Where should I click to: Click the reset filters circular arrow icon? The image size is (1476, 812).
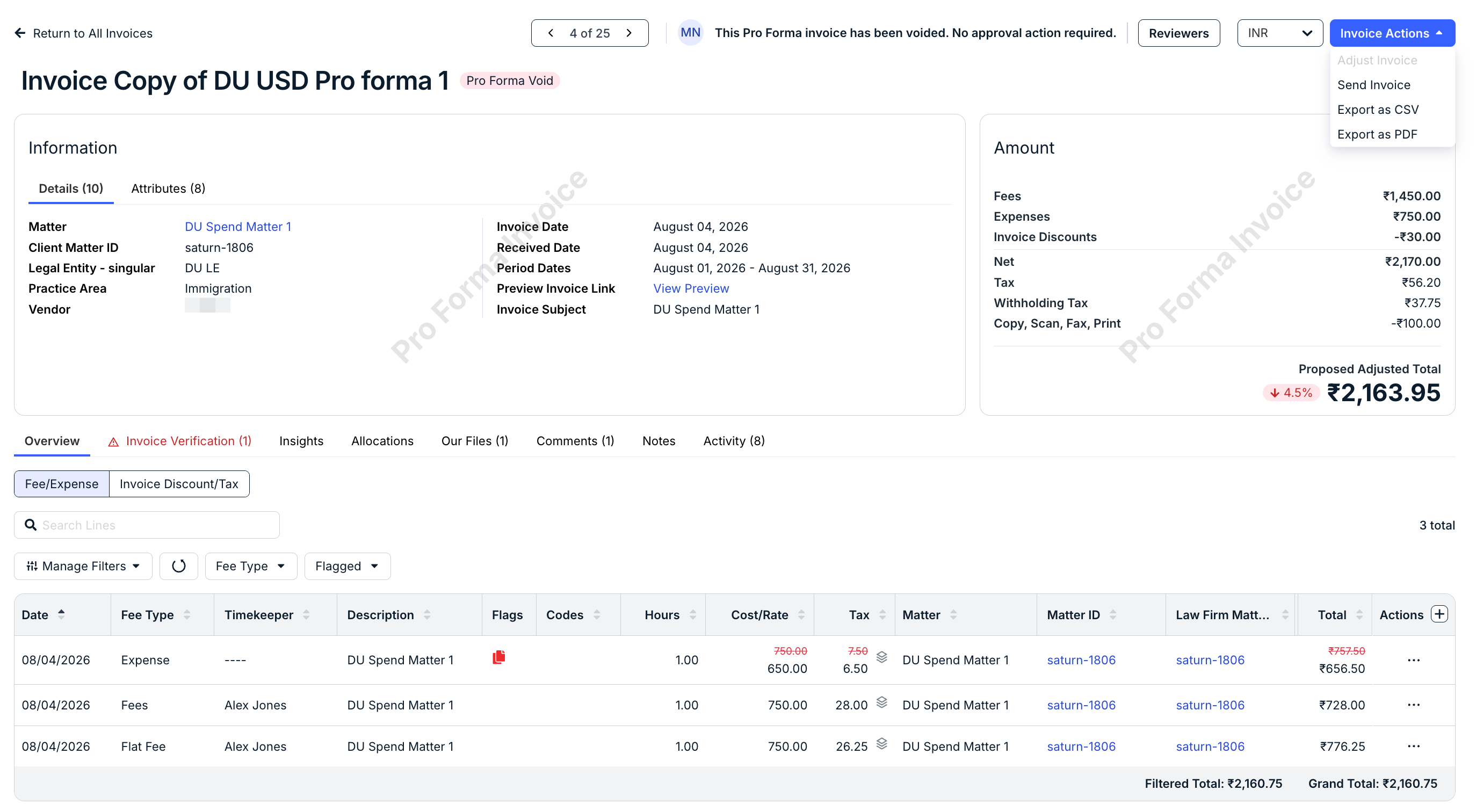(179, 566)
